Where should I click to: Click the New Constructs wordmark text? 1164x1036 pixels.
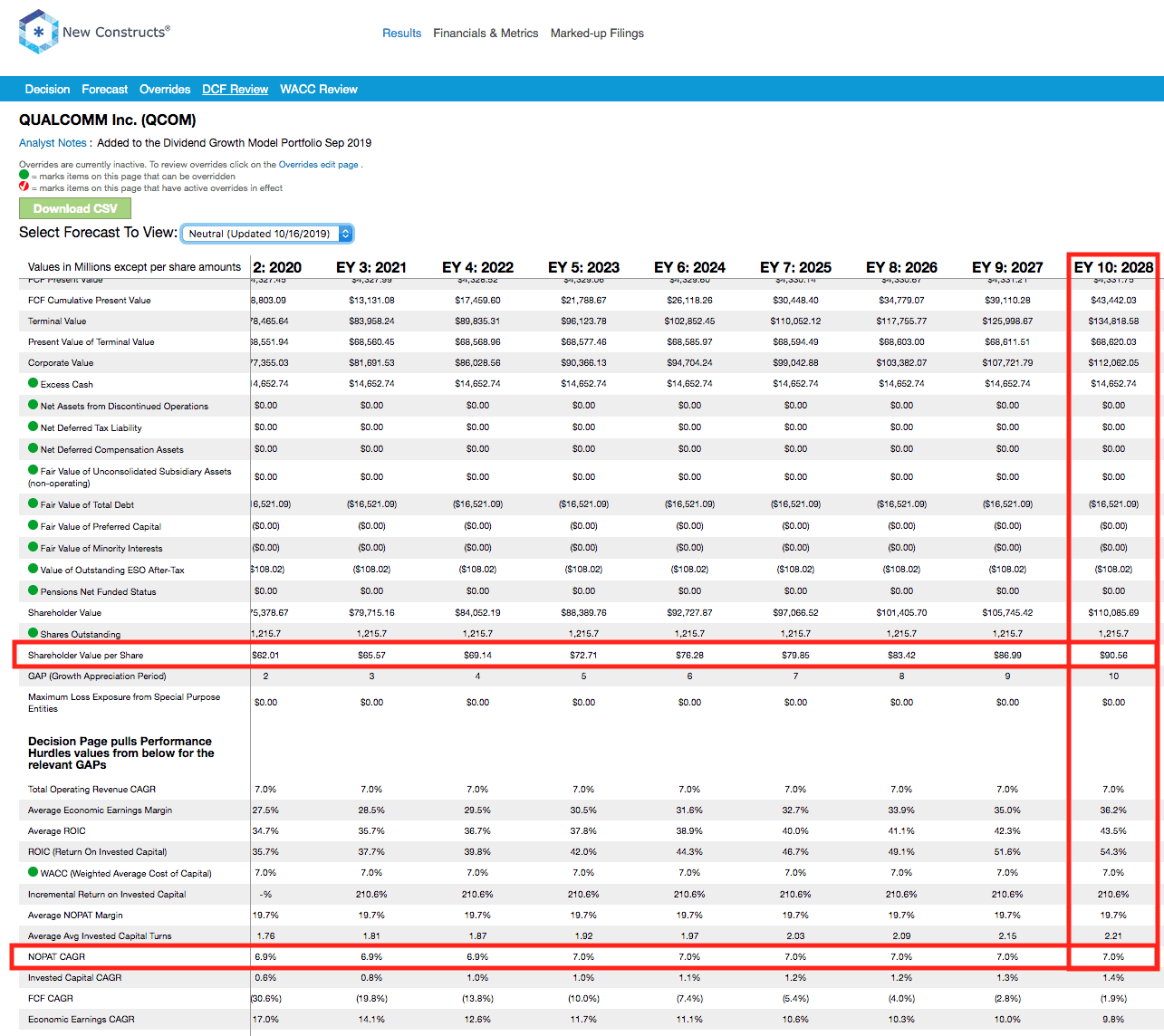click(116, 32)
